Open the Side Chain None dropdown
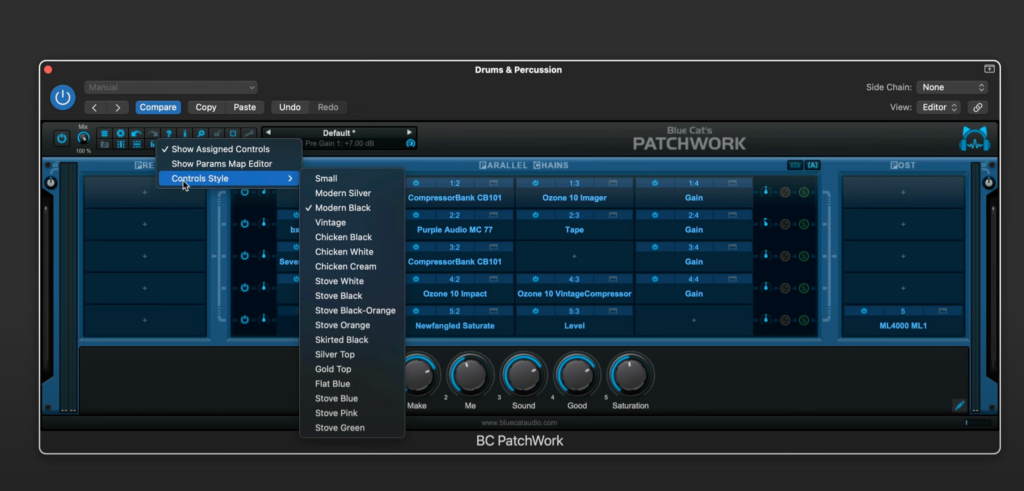1024x491 pixels. (952, 87)
